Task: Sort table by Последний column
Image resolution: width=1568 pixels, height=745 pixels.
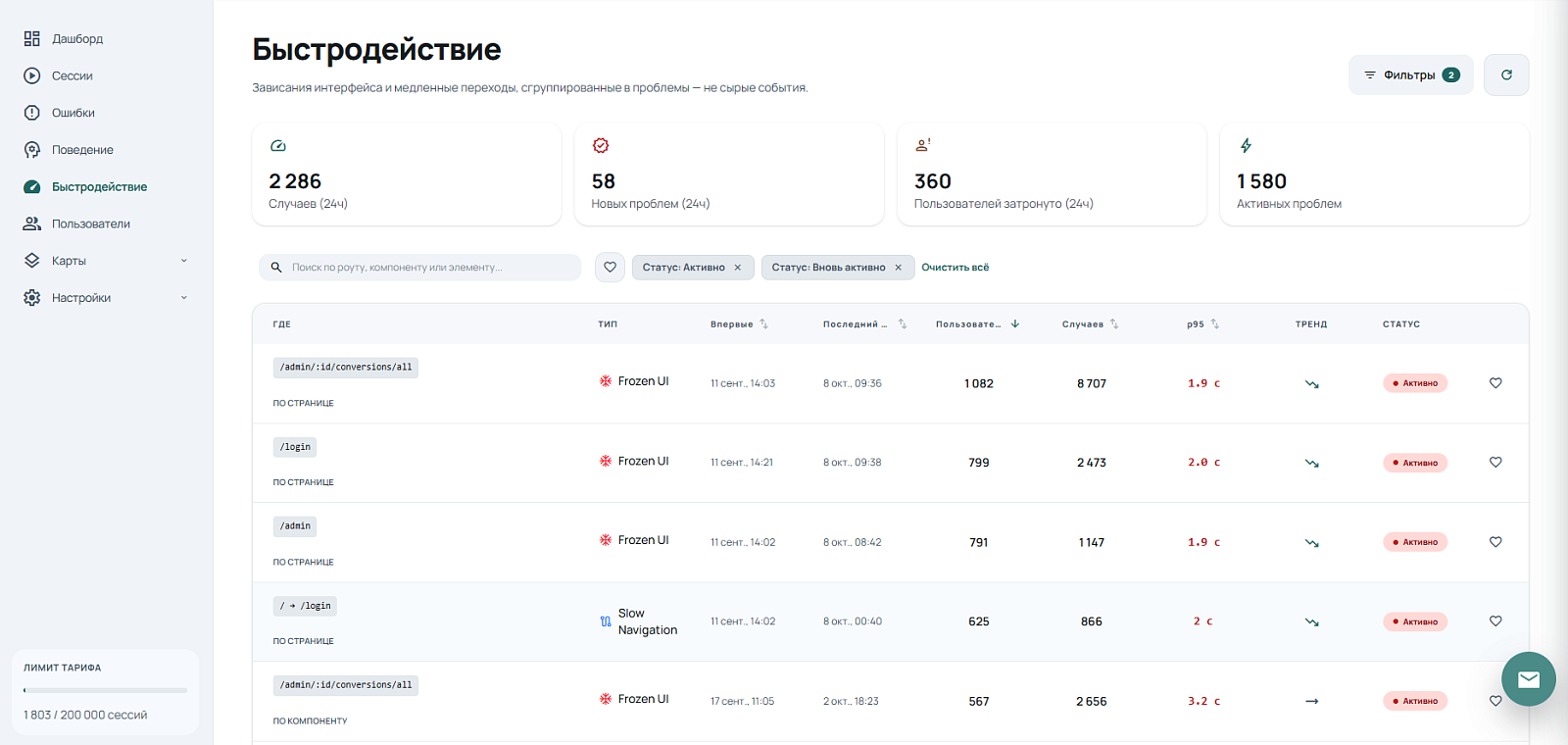Action: click(903, 324)
